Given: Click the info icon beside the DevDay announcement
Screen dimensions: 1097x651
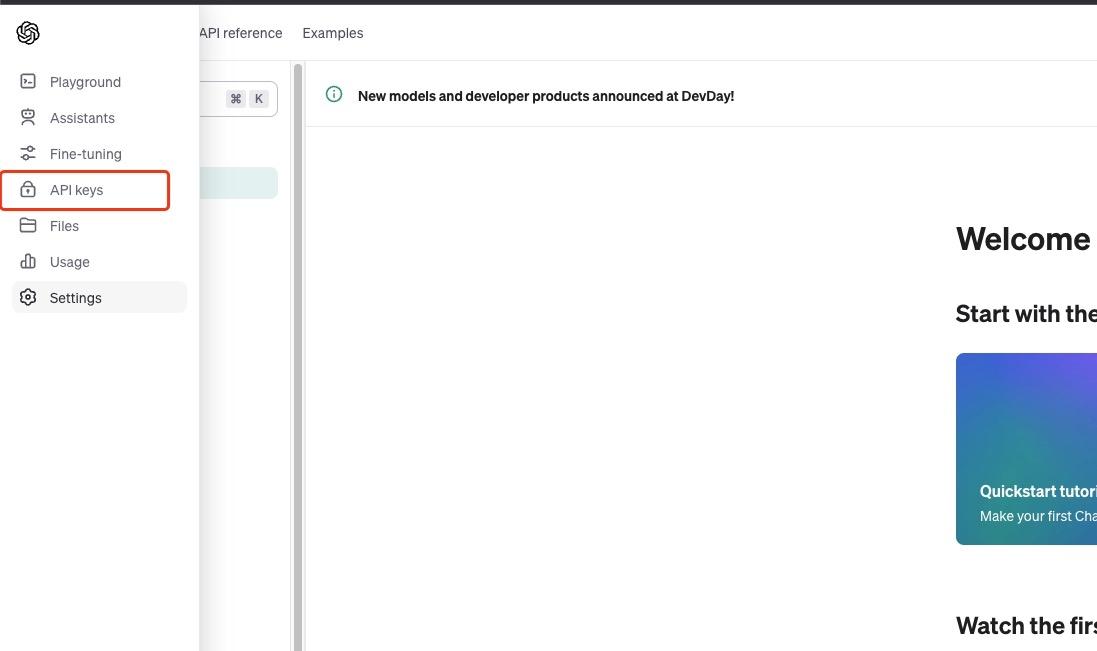Looking at the screenshot, I should click(x=333, y=93).
